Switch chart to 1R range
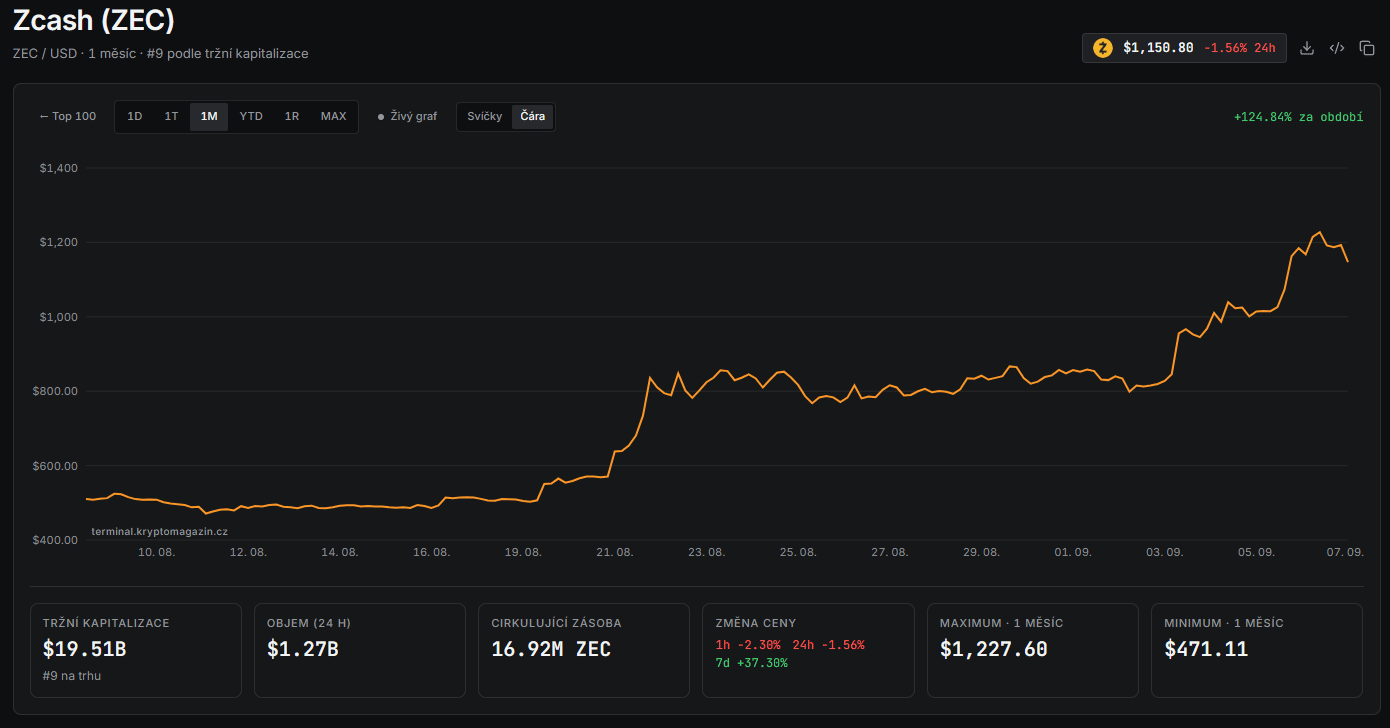This screenshot has width=1390, height=728. coord(292,116)
